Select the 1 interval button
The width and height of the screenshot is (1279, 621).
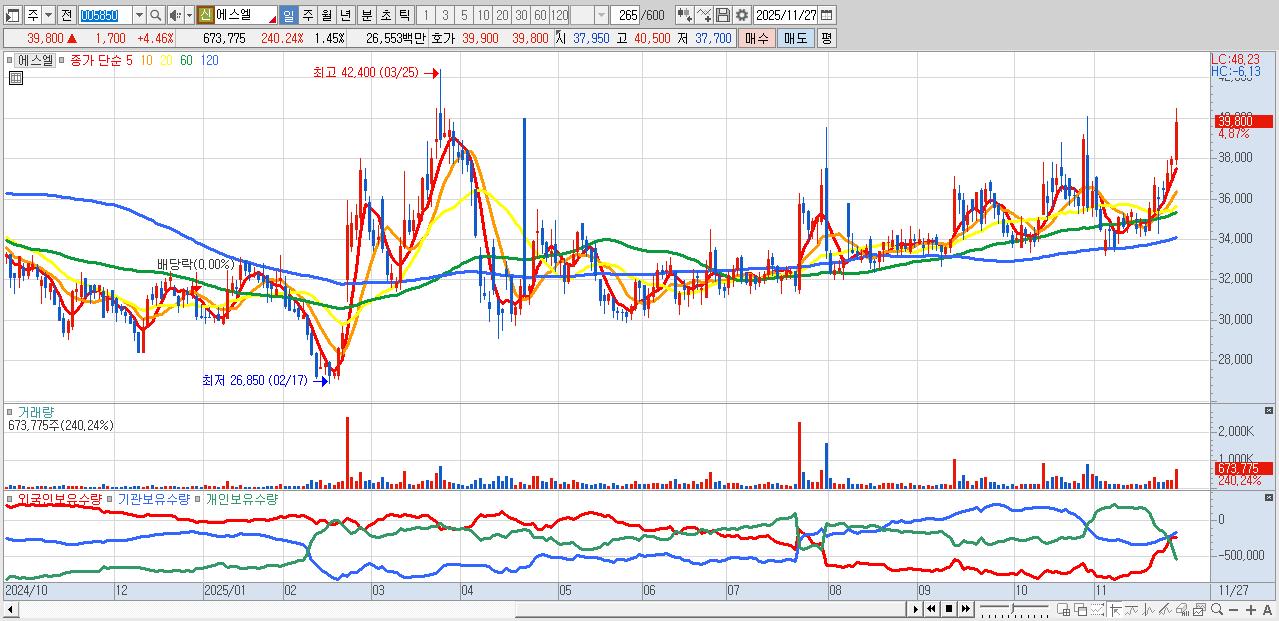click(426, 15)
